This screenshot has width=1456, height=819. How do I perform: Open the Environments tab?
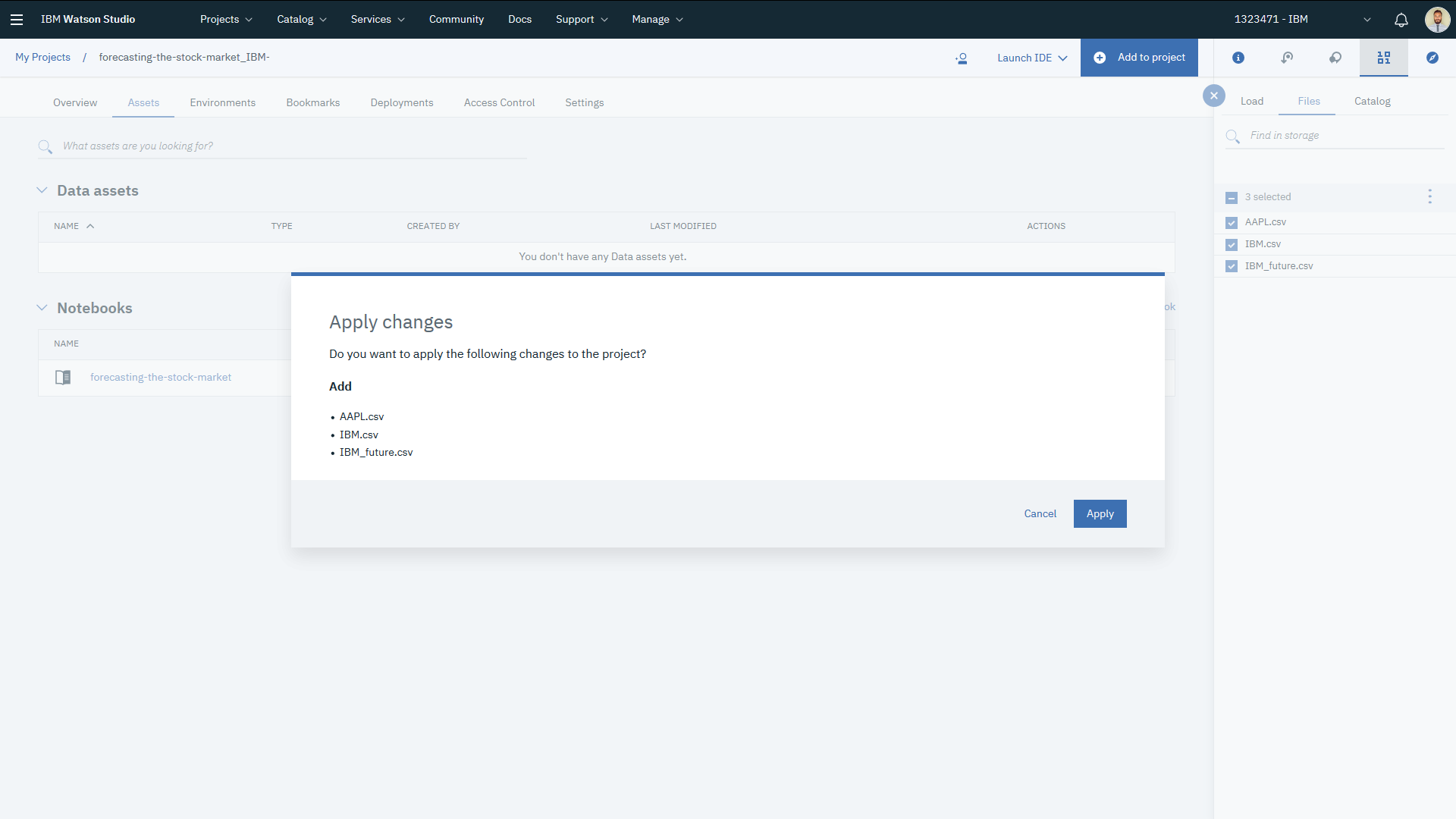click(222, 103)
